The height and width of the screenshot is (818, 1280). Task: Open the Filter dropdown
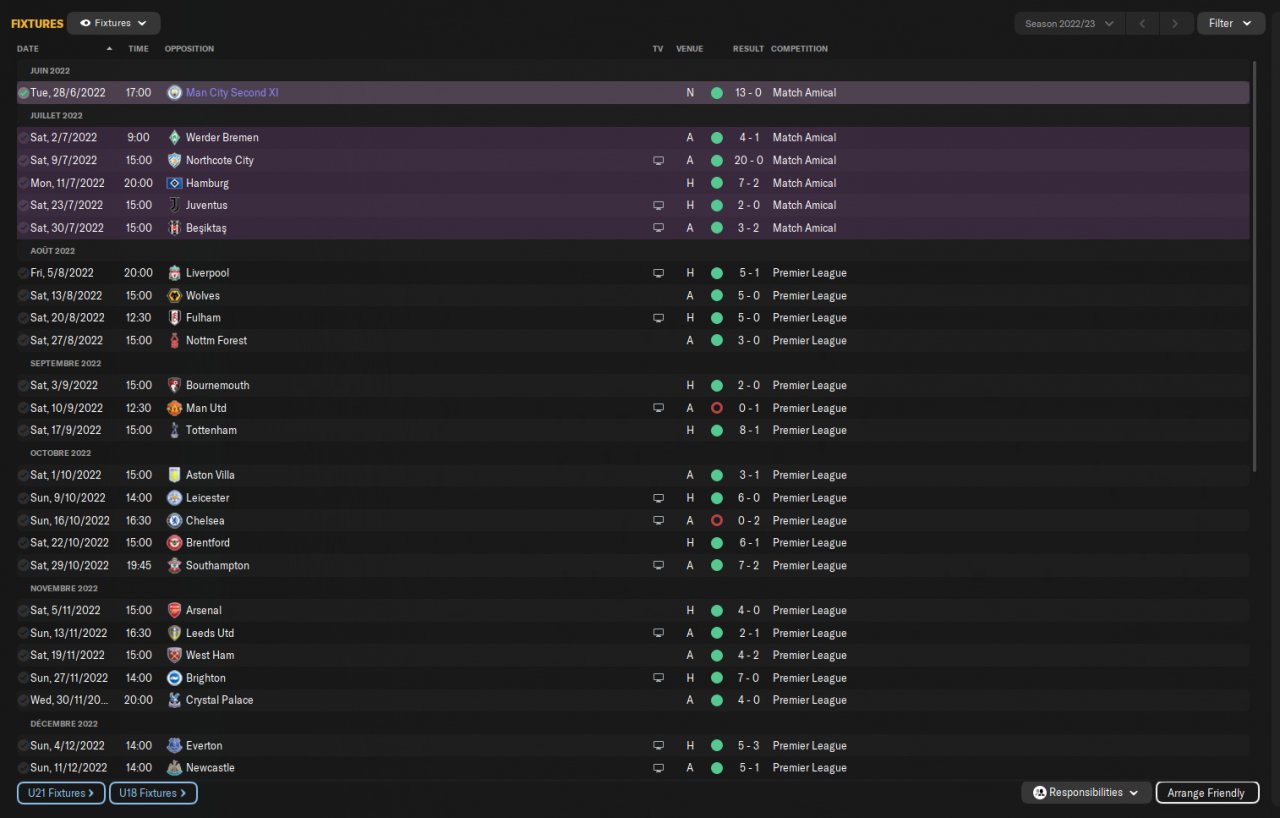tap(1231, 23)
